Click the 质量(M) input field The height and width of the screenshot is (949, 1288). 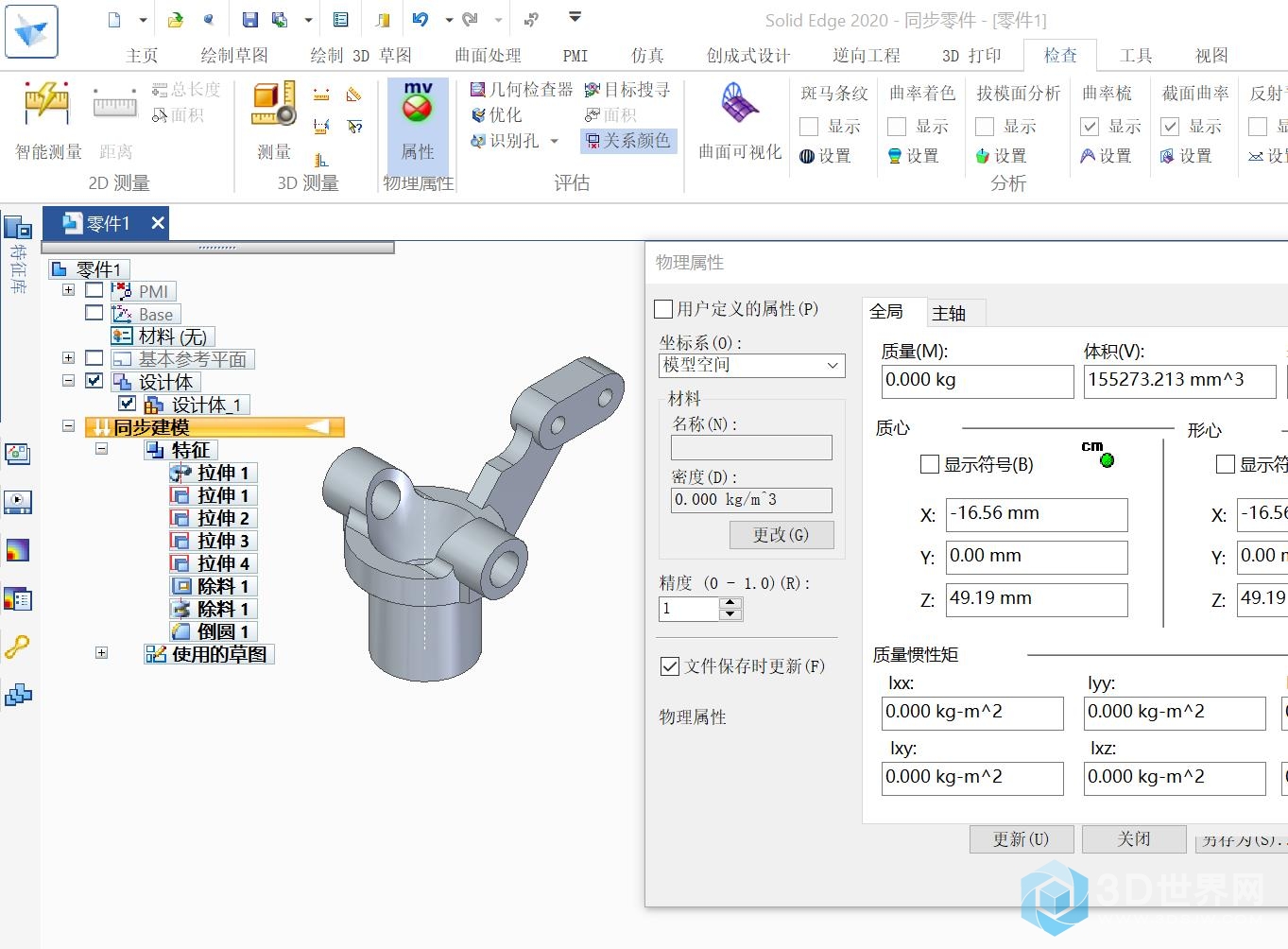(977, 381)
